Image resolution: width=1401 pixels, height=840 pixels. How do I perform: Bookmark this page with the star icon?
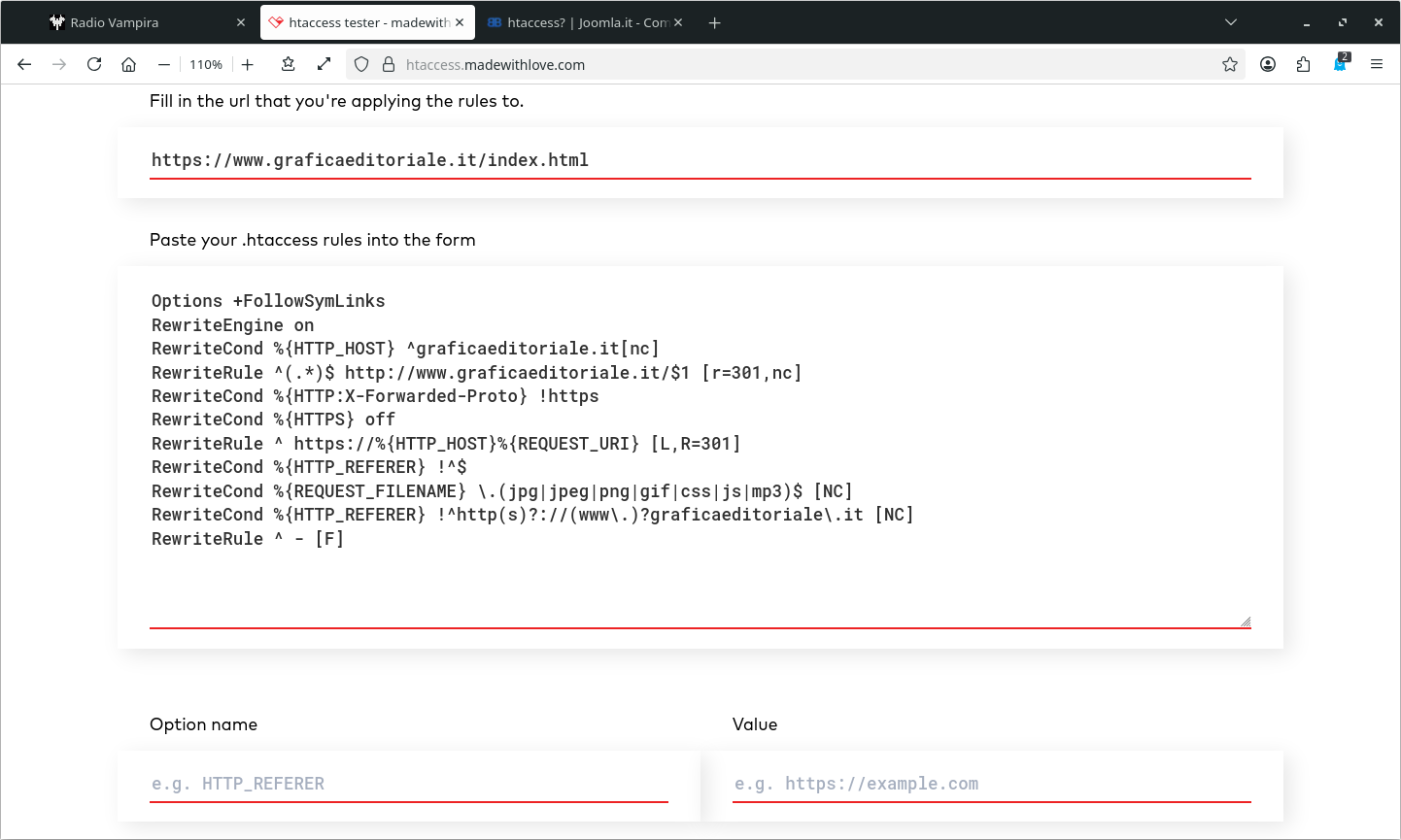1230,64
